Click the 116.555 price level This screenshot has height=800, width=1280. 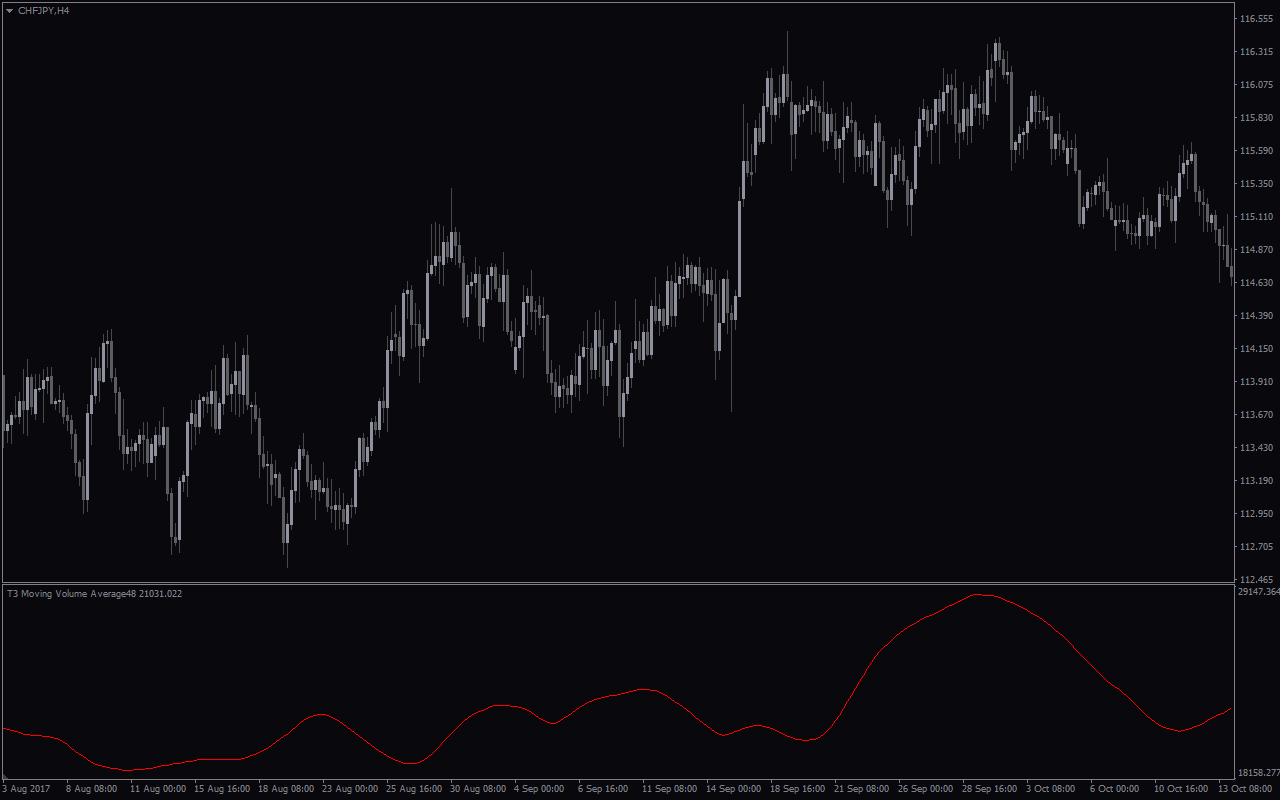click(1255, 19)
